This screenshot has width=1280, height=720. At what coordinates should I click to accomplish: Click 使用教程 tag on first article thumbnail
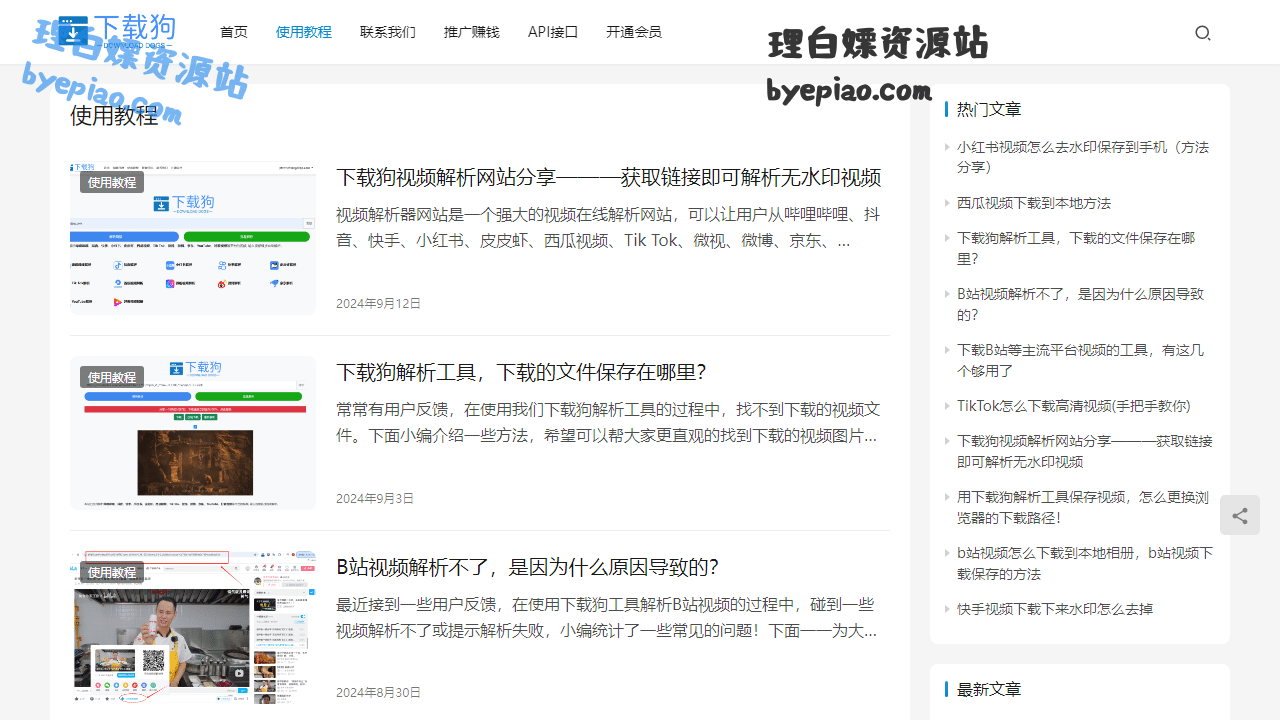[112, 182]
